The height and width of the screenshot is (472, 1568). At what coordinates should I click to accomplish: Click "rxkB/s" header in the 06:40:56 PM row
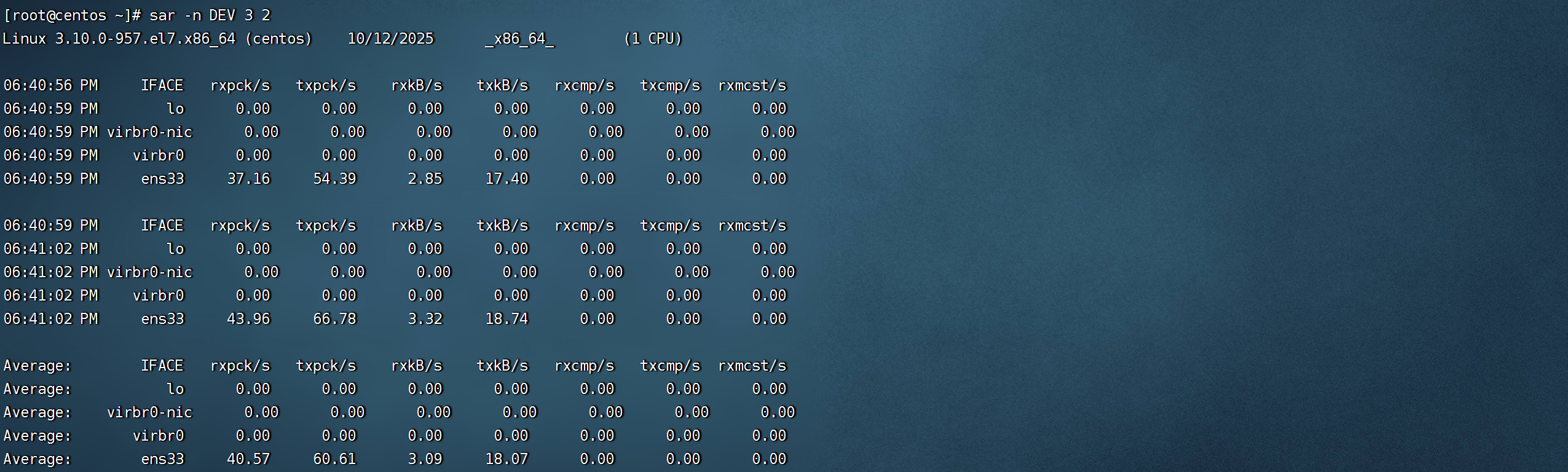tap(417, 85)
